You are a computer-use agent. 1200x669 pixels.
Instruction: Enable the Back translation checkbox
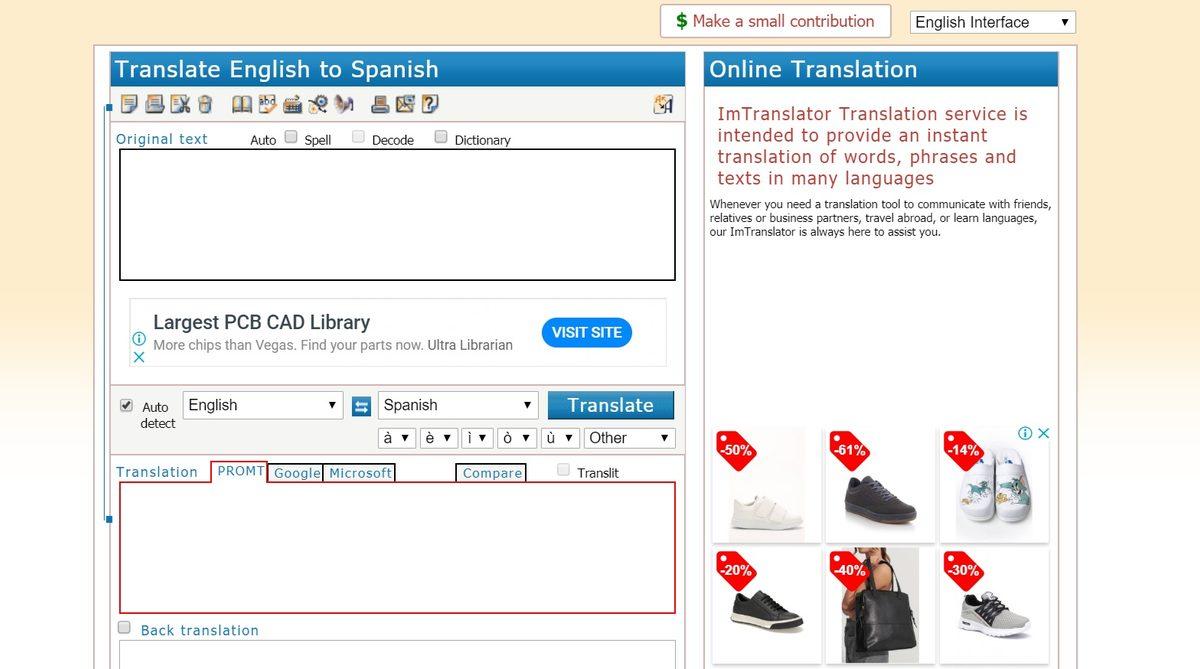pyautogui.click(x=125, y=628)
